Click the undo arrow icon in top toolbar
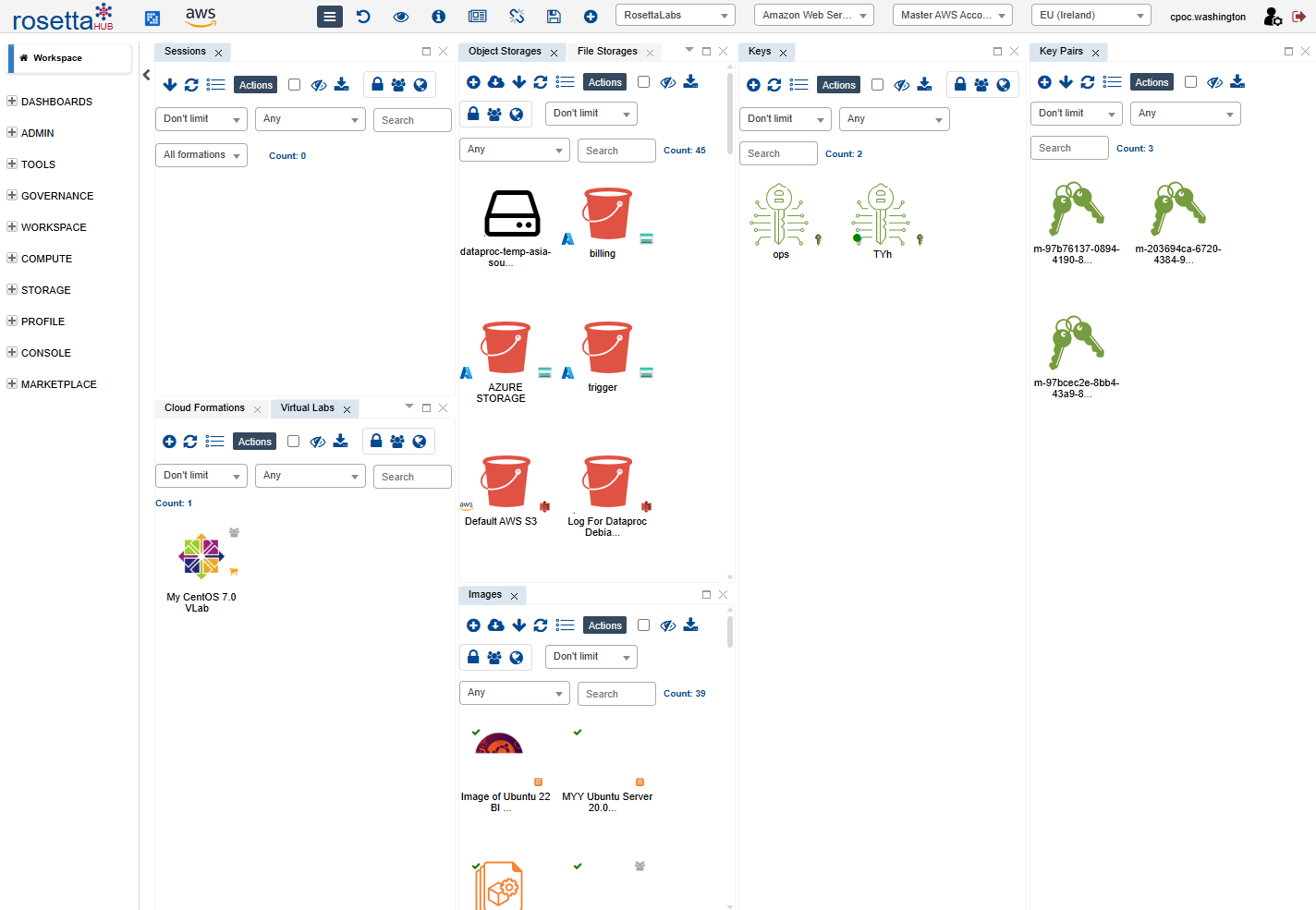1316x910 pixels. [x=363, y=16]
